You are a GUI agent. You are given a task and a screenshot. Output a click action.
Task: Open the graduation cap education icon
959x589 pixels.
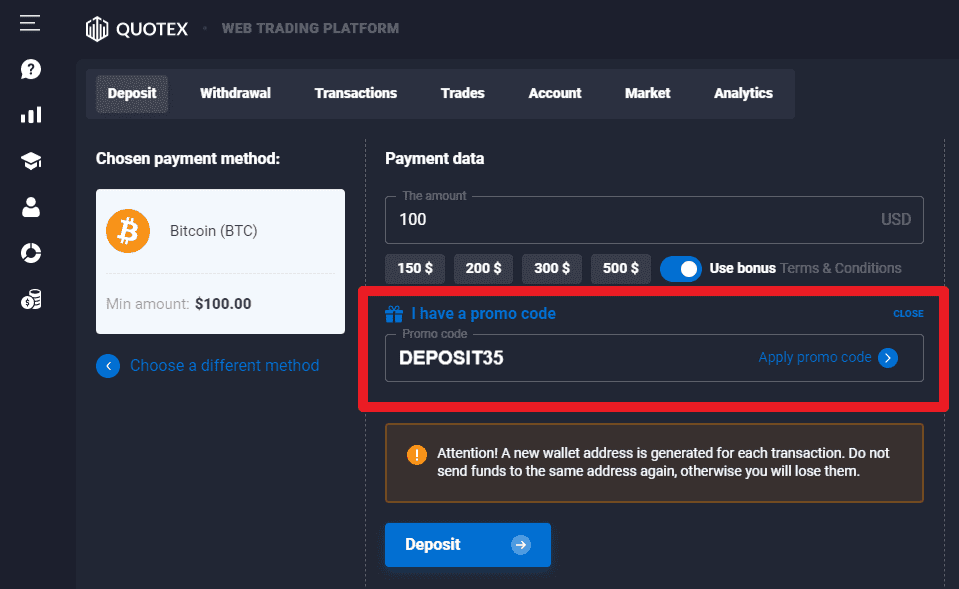[x=29, y=160]
